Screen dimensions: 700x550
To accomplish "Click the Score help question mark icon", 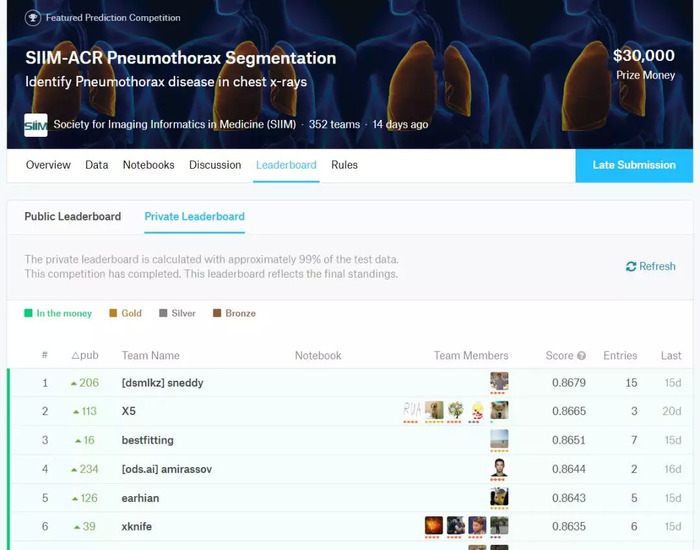I will point(581,356).
